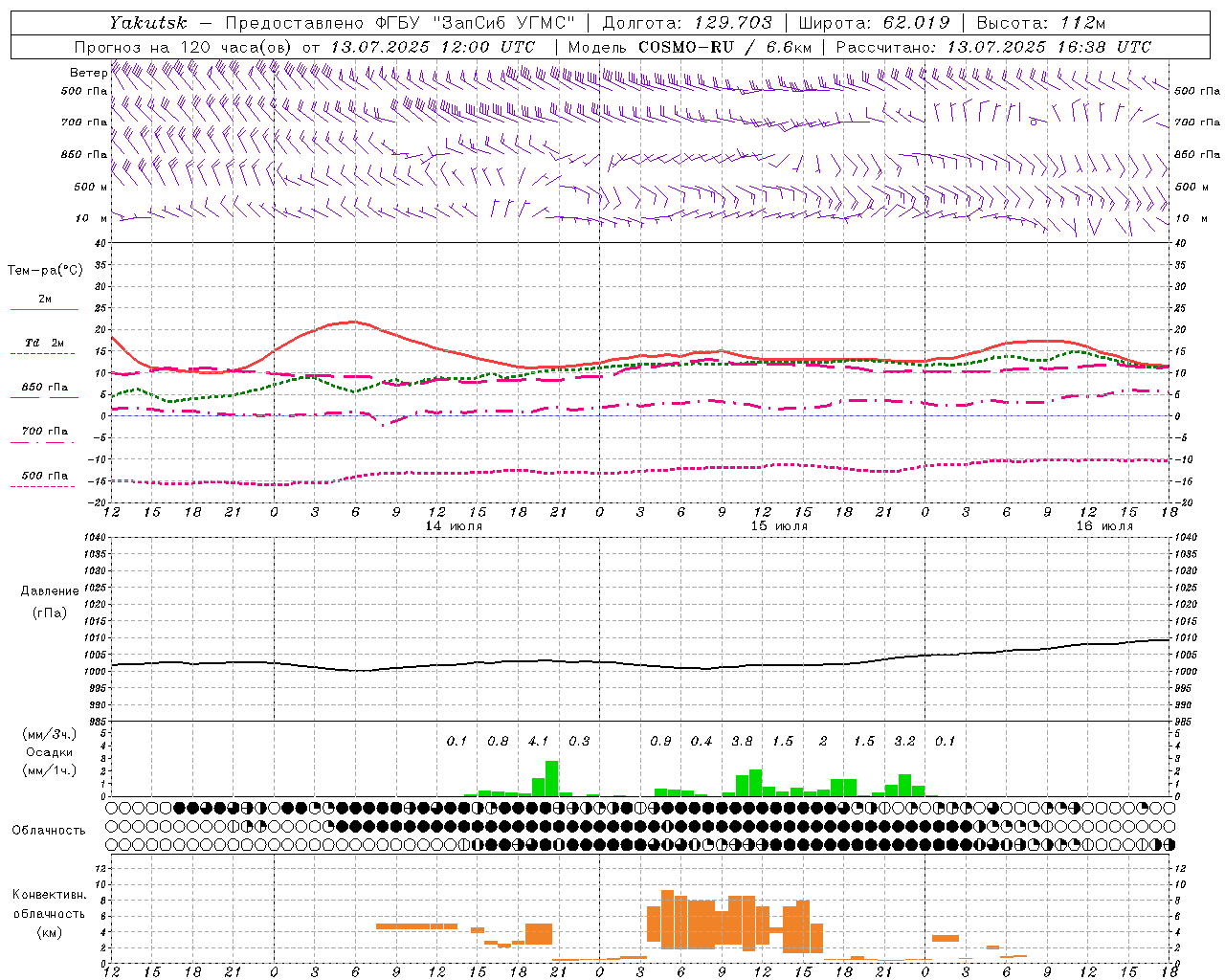Screen dimensions: 1225x980
Task: Click the Давление pressure panel label
Action: click(x=50, y=591)
